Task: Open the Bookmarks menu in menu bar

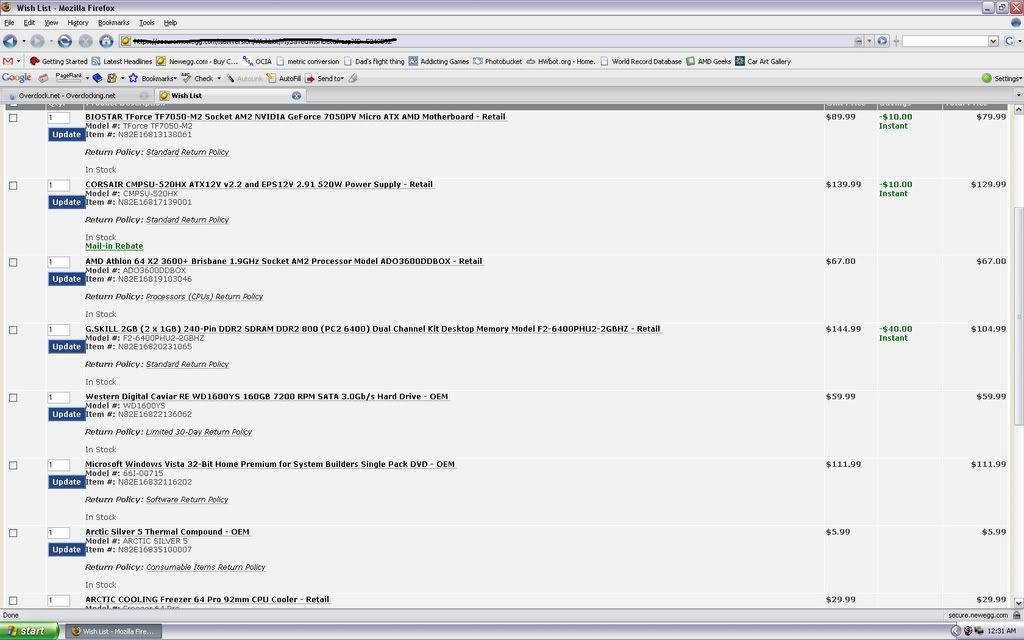Action: pos(114,23)
